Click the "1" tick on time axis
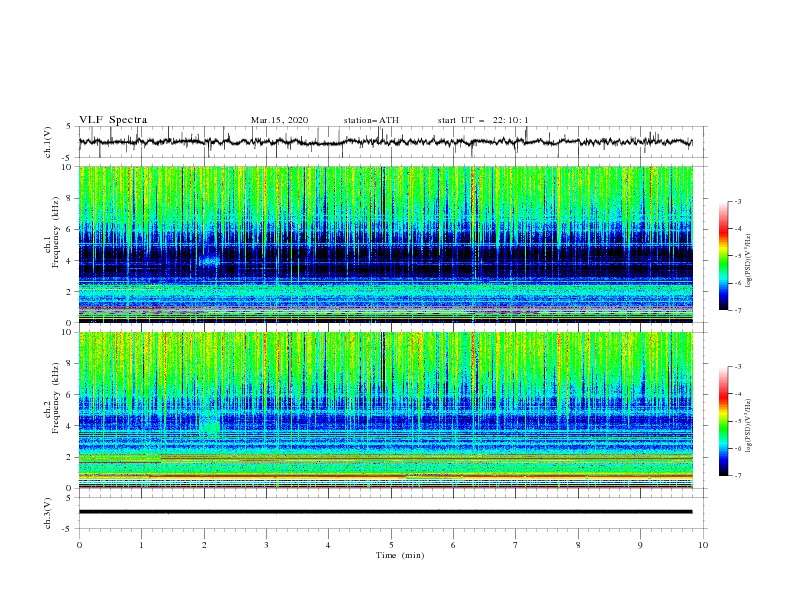The image size is (792, 612). pyautogui.click(x=142, y=545)
